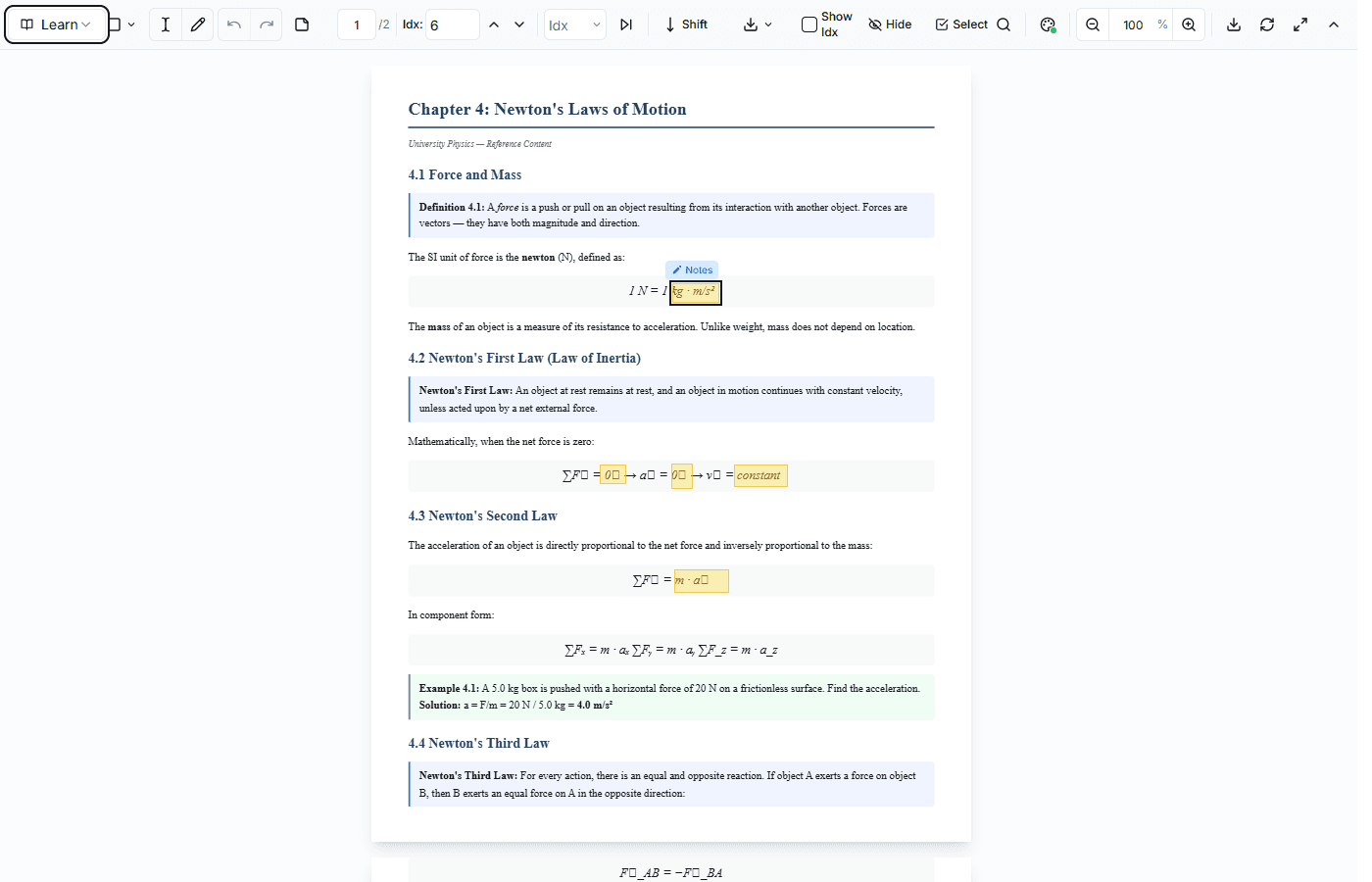Select the text cursor tool

166,24
